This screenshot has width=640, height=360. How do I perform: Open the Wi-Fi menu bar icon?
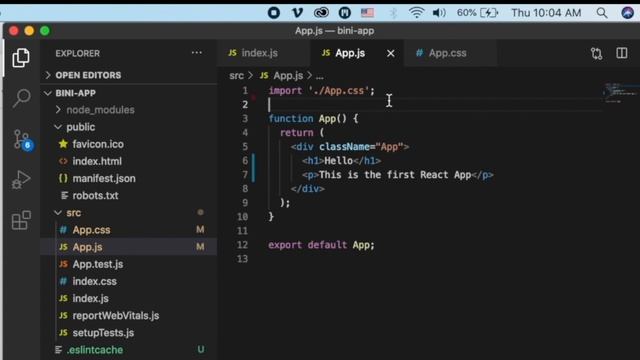pyautogui.click(x=416, y=13)
